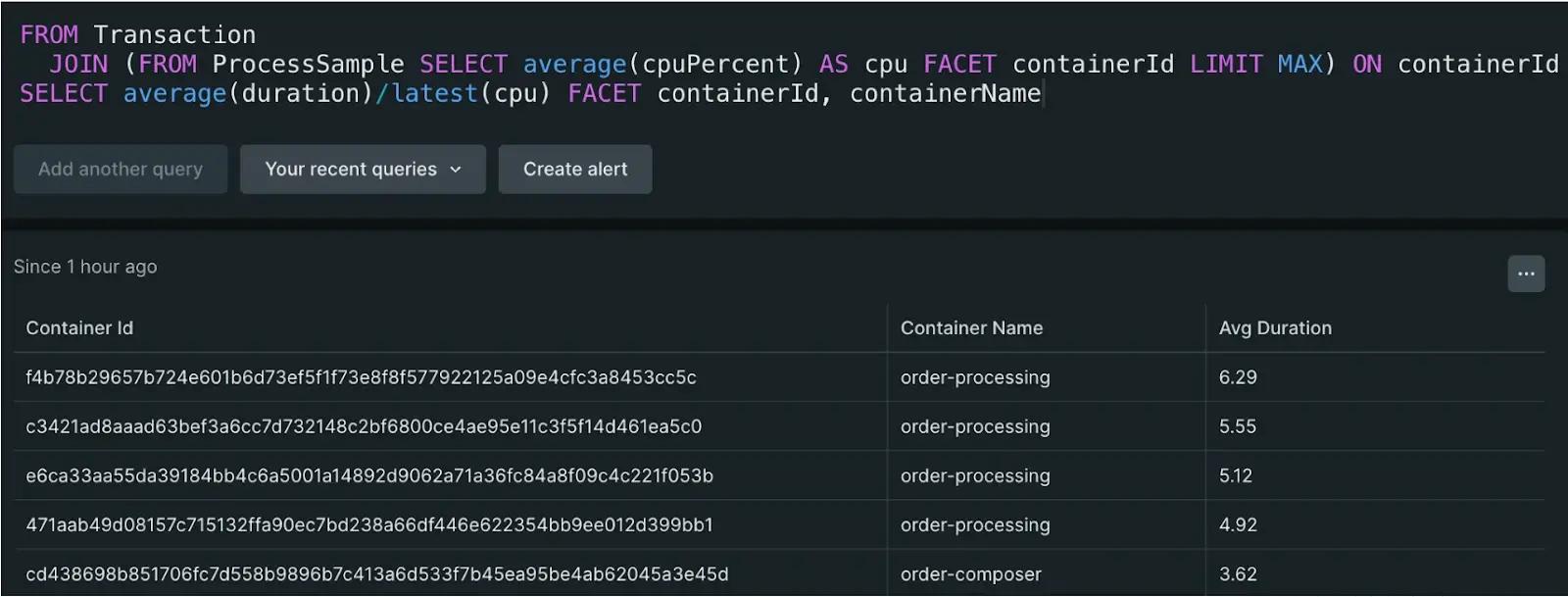The width and height of the screenshot is (1568, 597).
Task: Select the container ID starting with e6ca33aa
Action: pos(369,475)
